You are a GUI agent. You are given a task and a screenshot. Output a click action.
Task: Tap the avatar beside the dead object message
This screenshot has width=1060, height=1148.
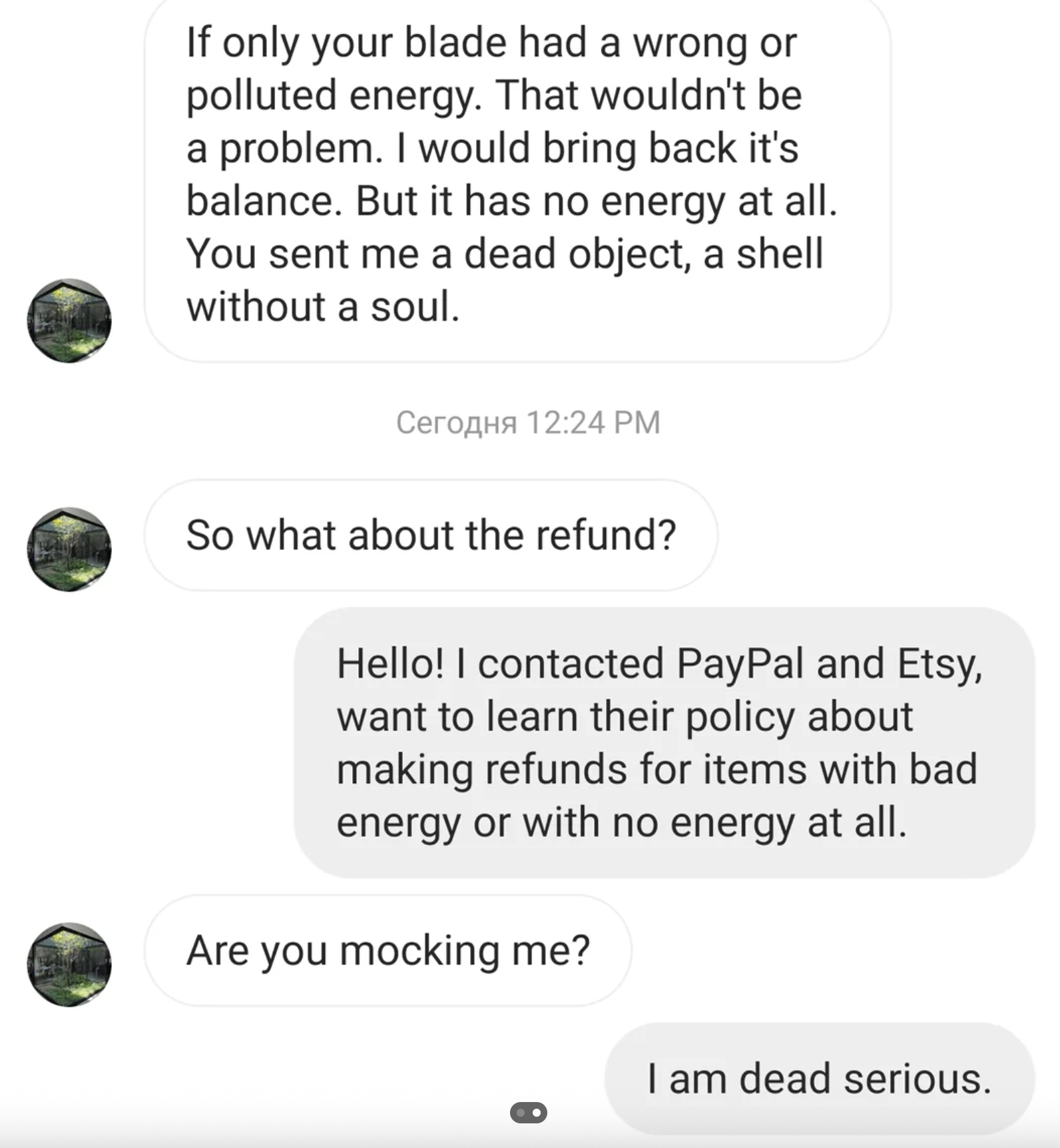[x=69, y=320]
